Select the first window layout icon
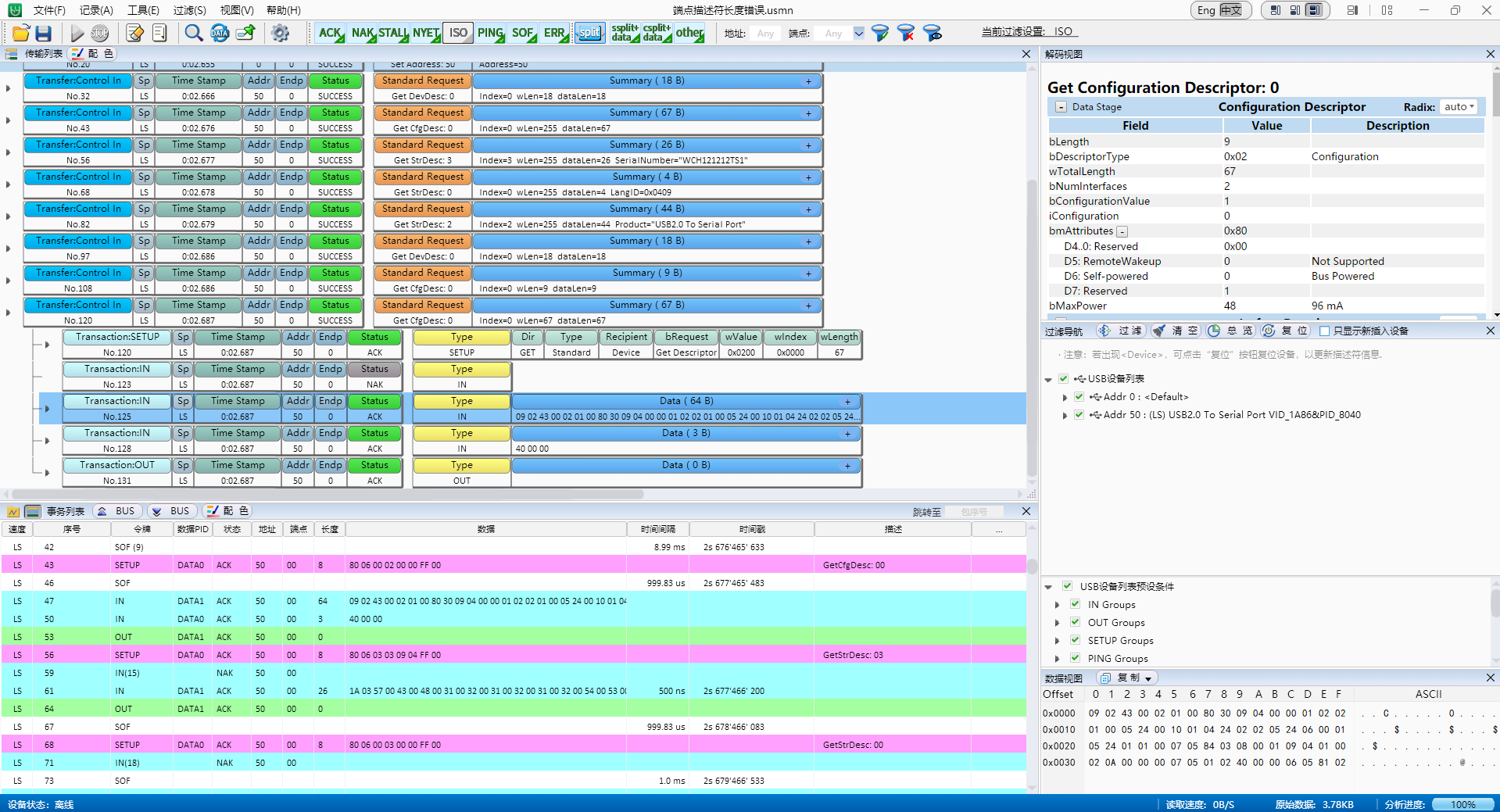The height and width of the screenshot is (812, 1500). (1276, 10)
